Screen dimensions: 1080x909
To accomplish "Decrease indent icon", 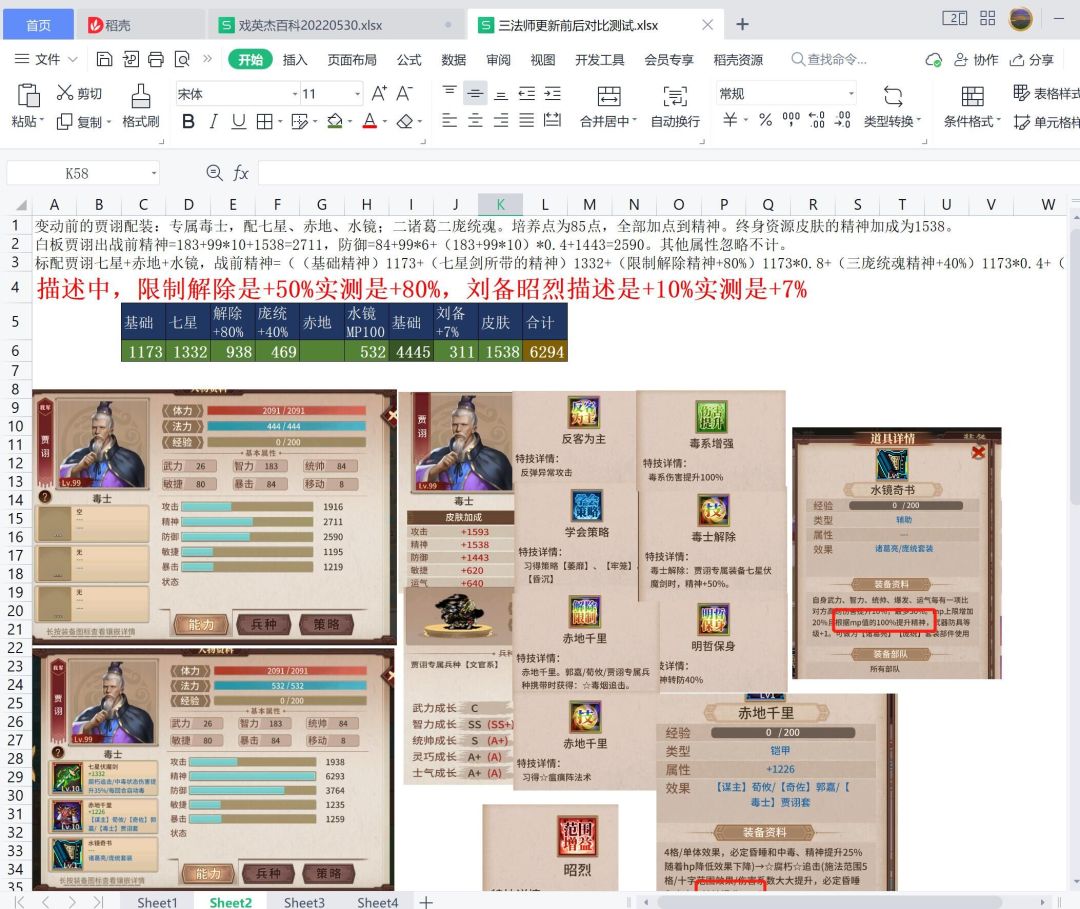I will 527,93.
